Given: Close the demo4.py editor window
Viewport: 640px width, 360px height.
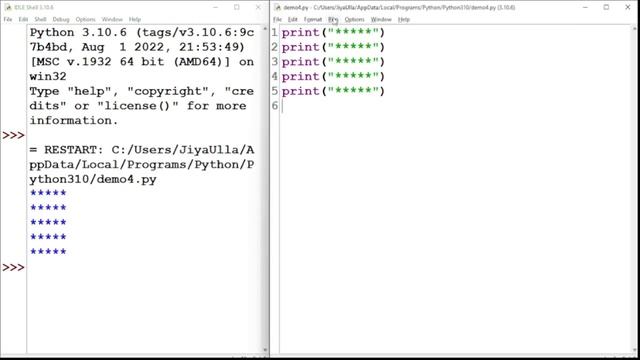Looking at the screenshot, I should pyautogui.click(x=628, y=7).
